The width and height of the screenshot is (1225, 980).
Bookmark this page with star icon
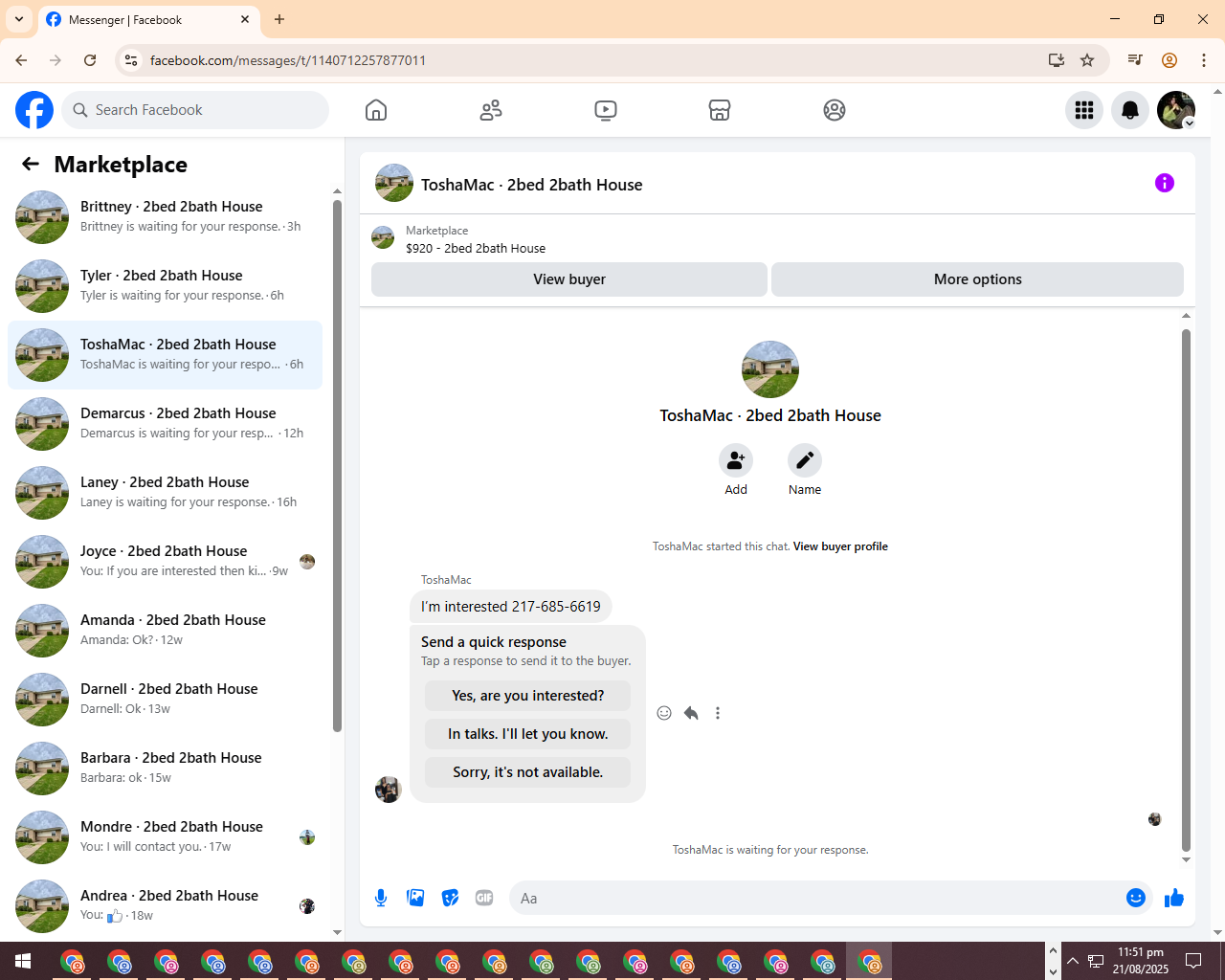(1087, 60)
